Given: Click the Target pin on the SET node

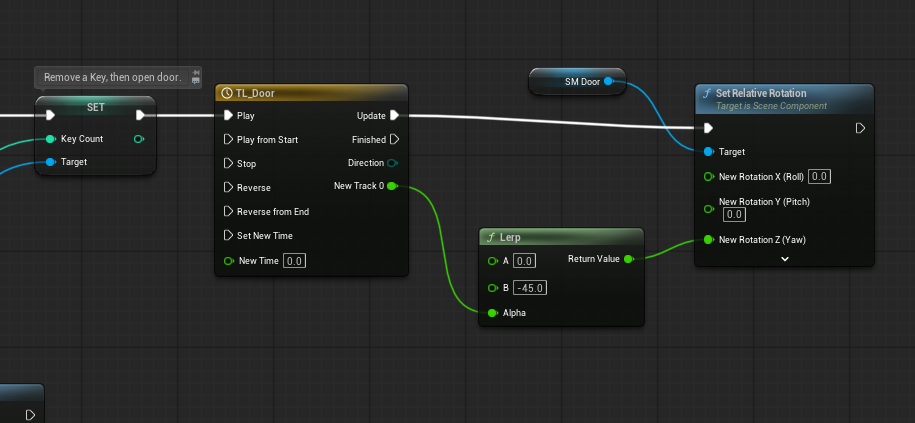Looking at the screenshot, I should [x=50, y=162].
